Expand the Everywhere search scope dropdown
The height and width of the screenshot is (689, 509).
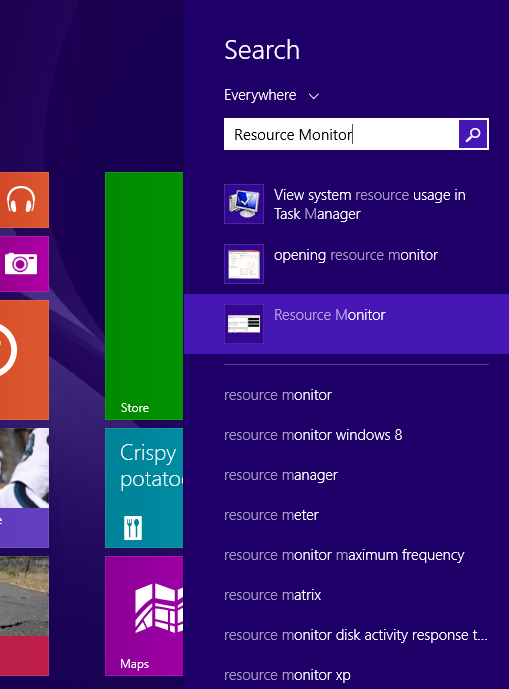click(x=271, y=95)
